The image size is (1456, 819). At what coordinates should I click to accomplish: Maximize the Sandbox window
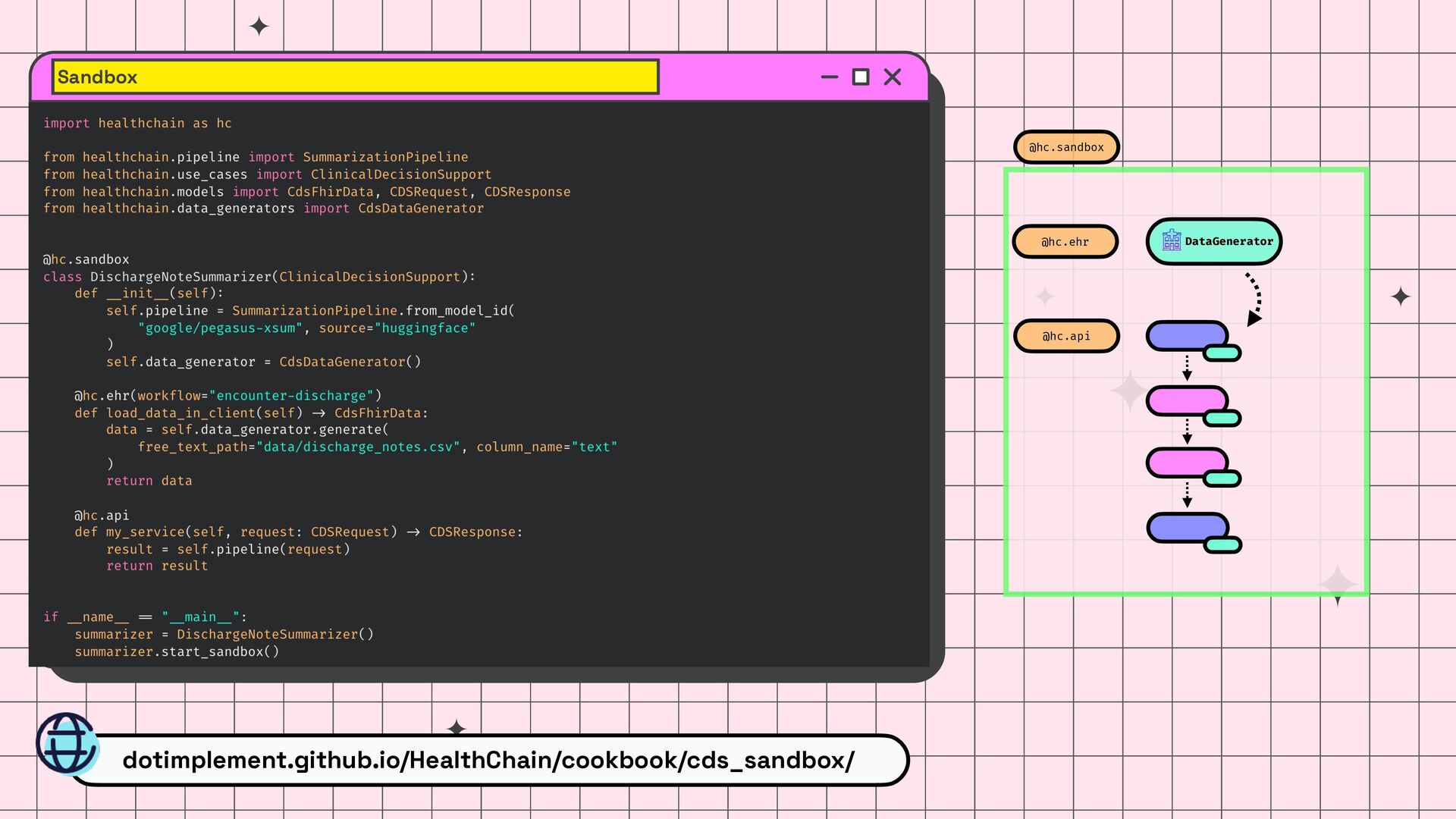point(861,77)
